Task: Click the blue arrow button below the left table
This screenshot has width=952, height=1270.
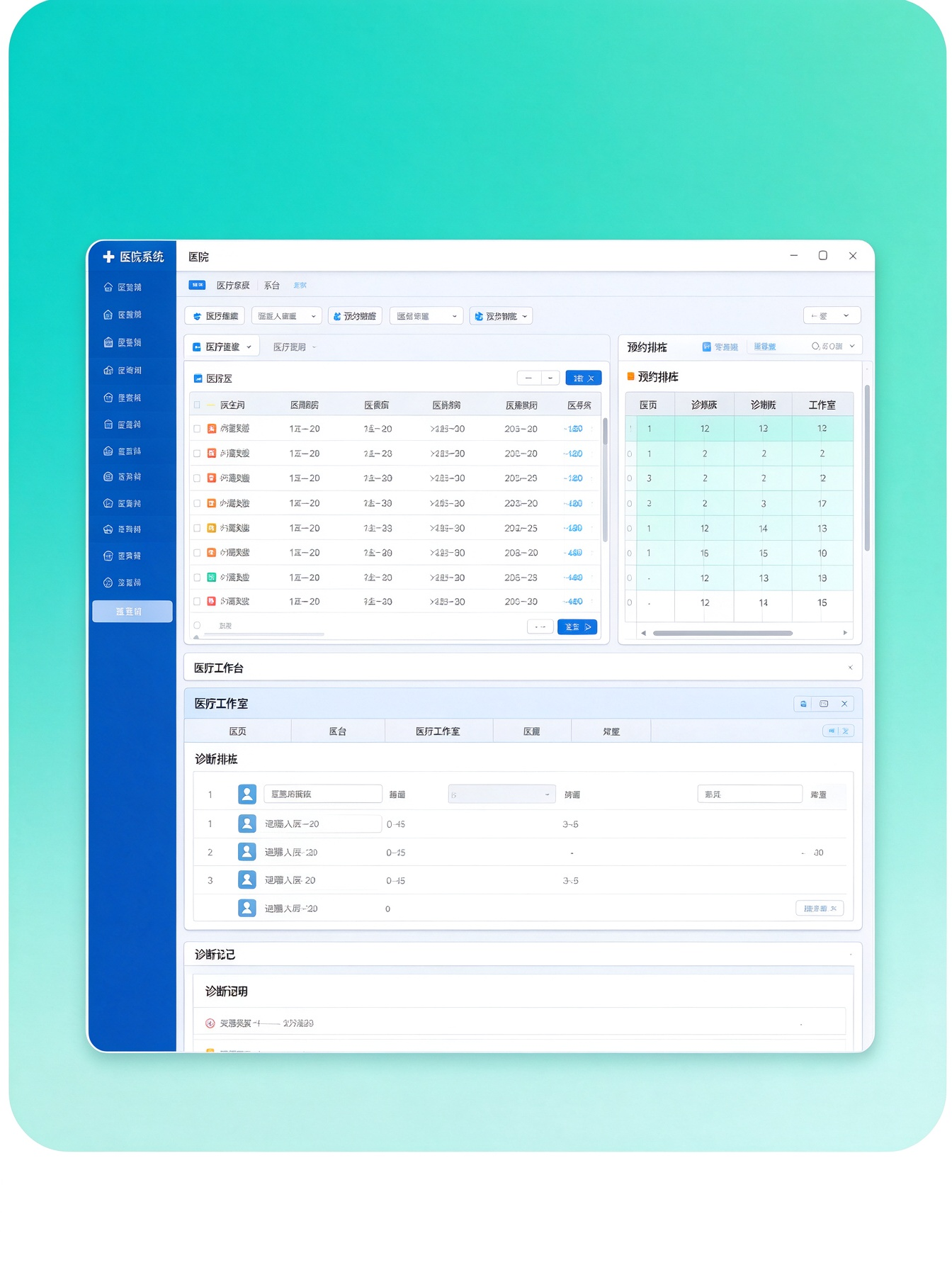Action: tap(577, 626)
